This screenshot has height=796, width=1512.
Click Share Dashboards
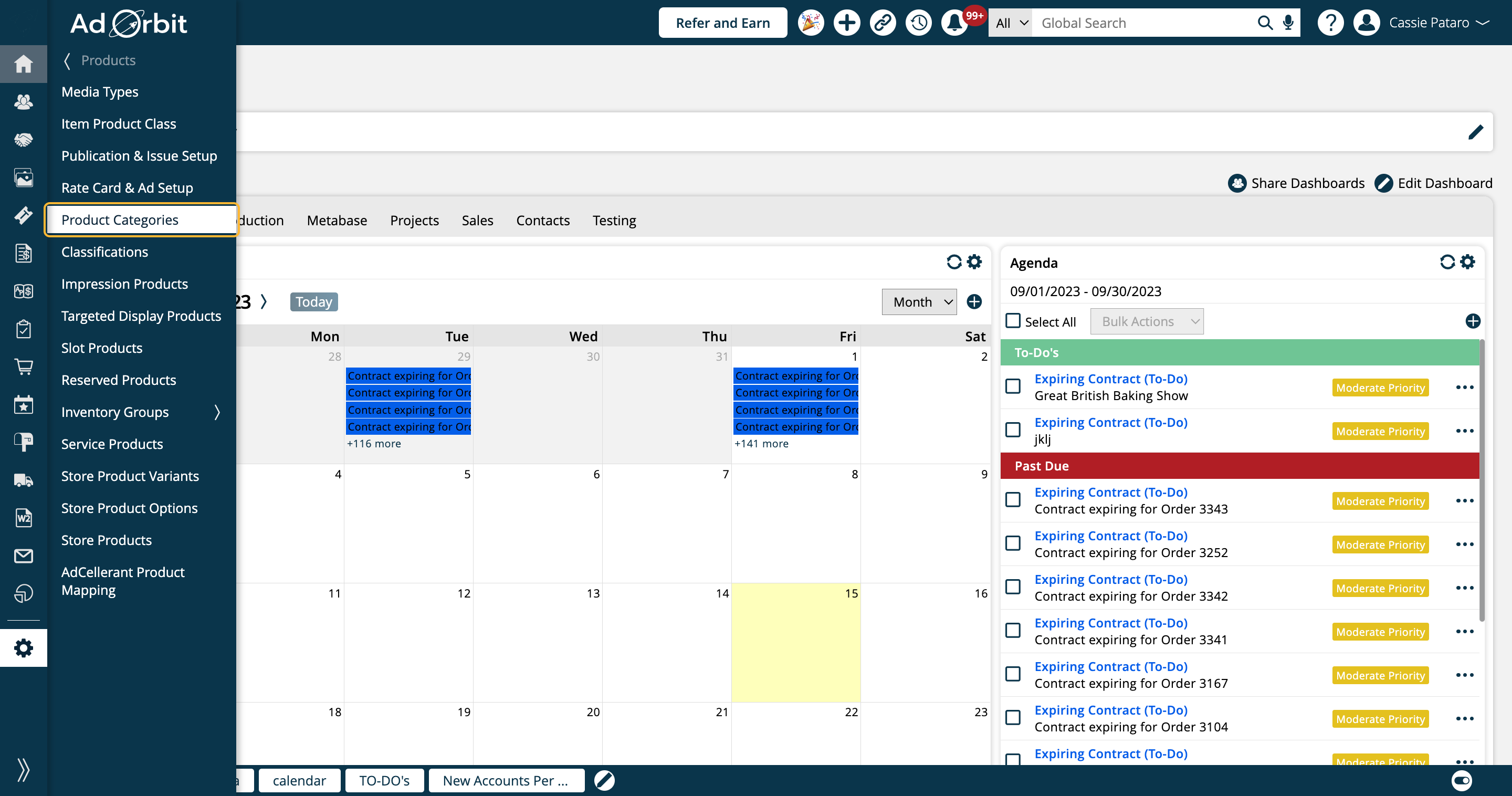tap(1297, 183)
